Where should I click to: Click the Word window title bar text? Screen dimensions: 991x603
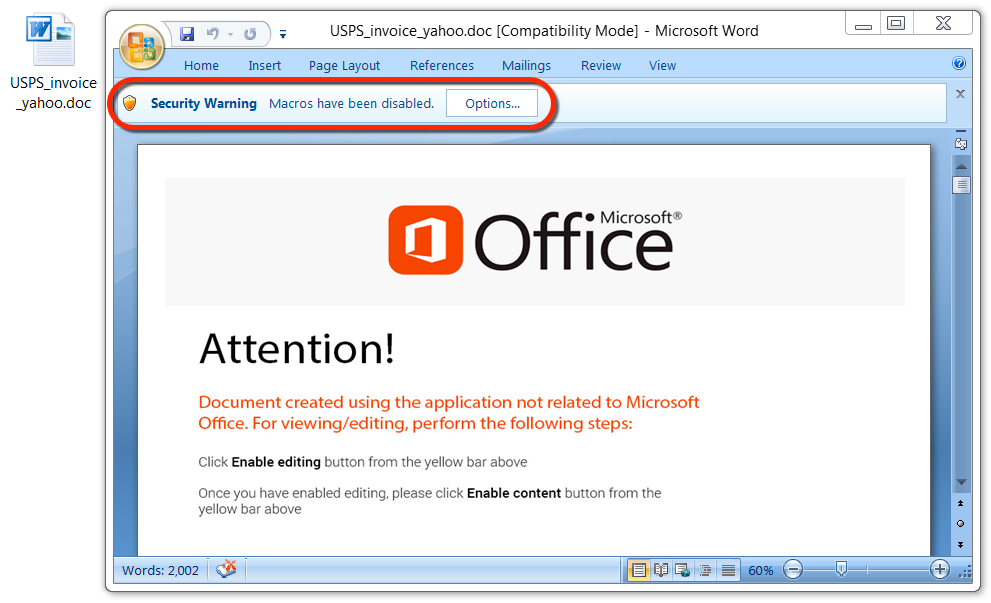(x=544, y=31)
